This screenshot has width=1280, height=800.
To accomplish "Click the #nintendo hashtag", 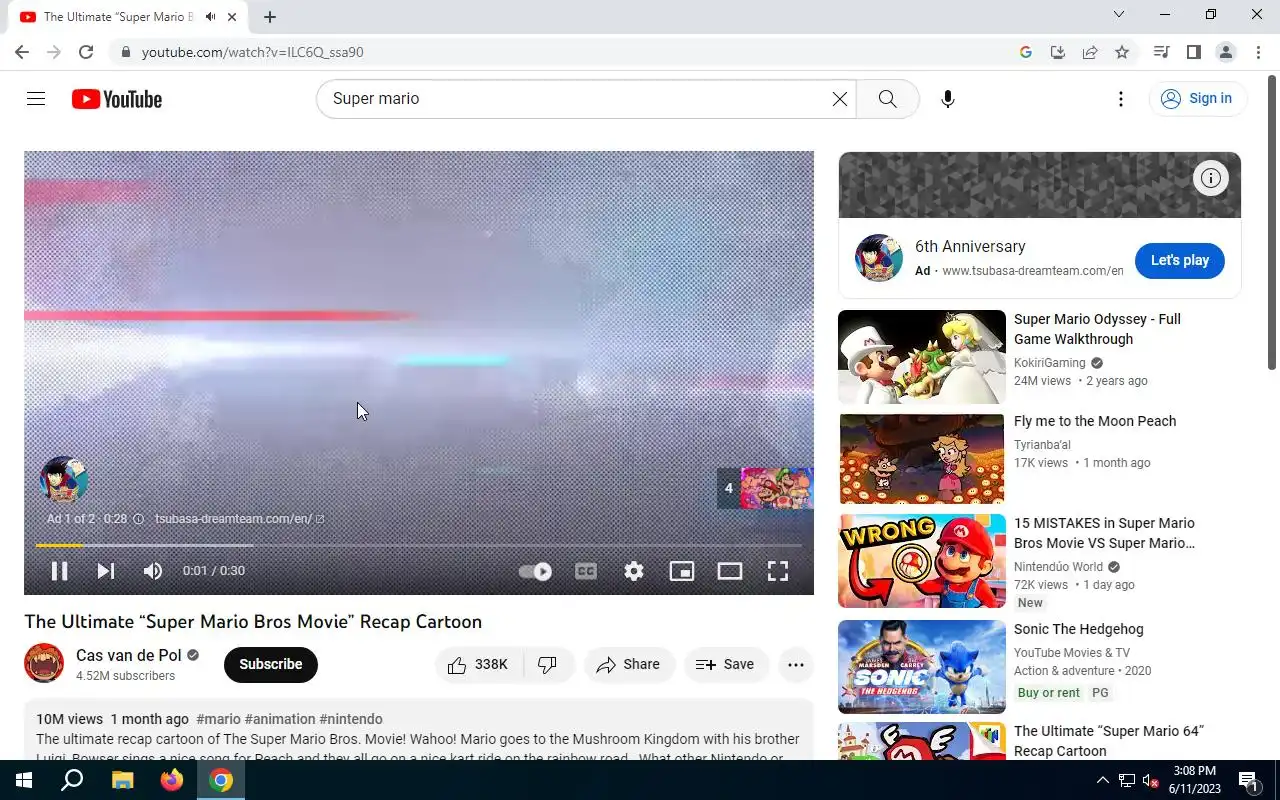I will (x=351, y=719).
